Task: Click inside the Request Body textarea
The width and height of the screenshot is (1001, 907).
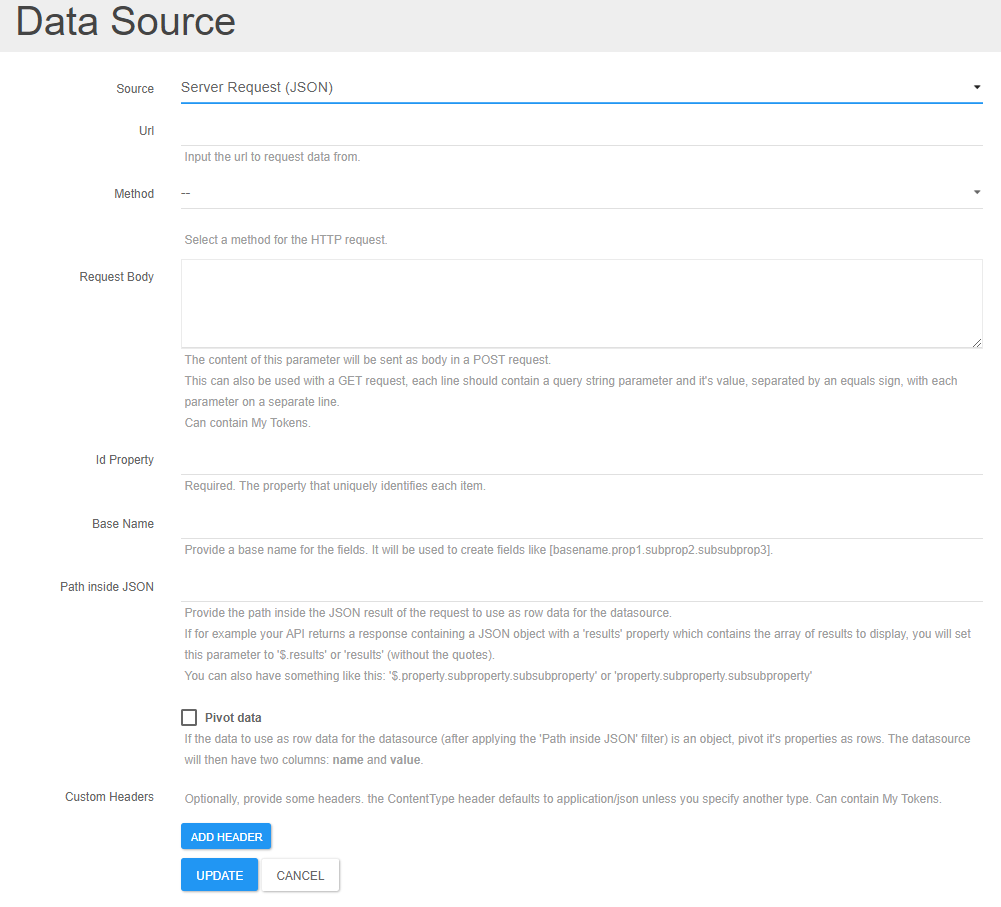Action: point(581,303)
